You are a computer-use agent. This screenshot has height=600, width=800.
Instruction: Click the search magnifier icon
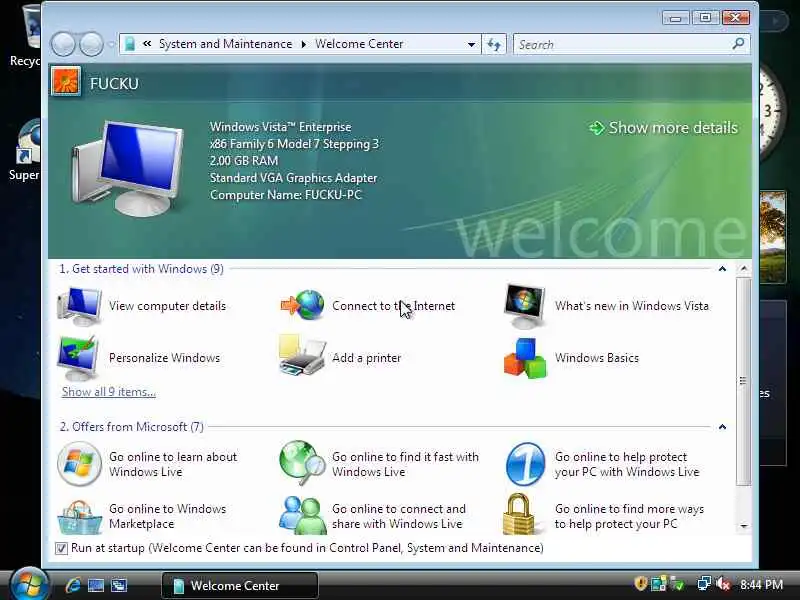(738, 44)
